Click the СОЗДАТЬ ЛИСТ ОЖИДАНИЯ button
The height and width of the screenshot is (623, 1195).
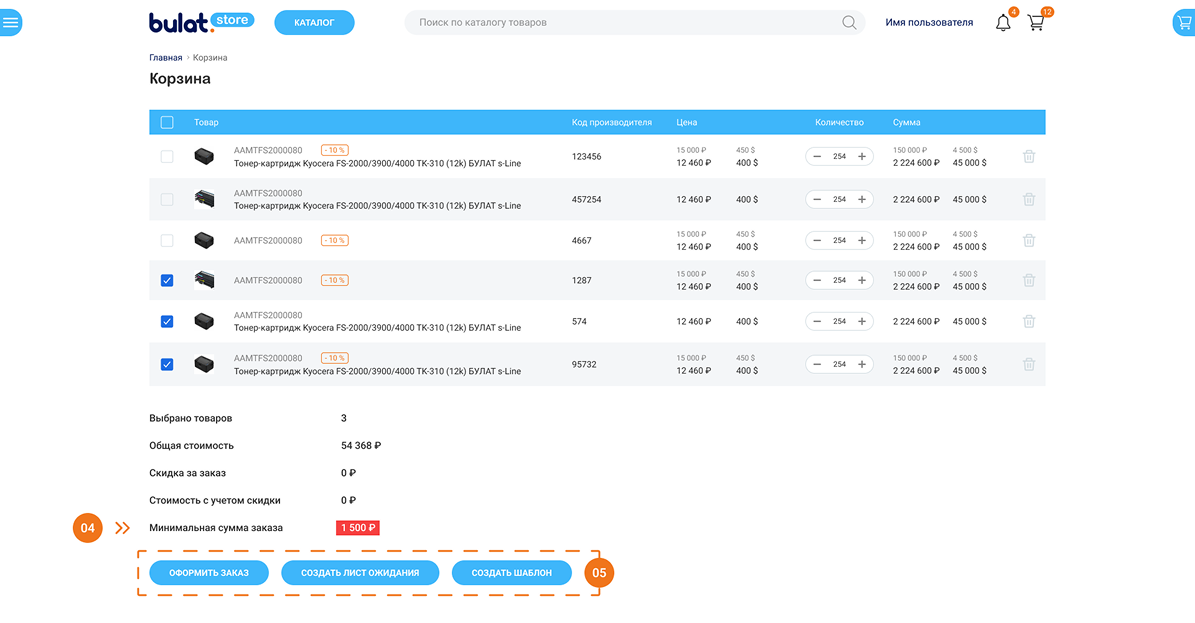[x=360, y=573]
